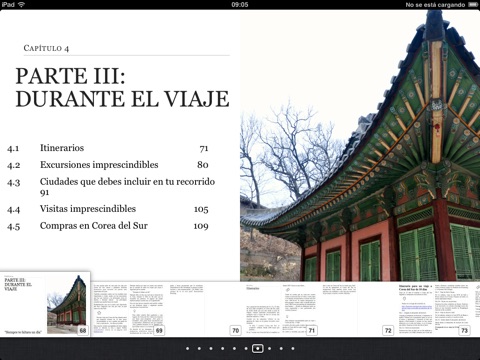Select the dot just before the highlighted chapter dot
The width and height of the screenshot is (480, 360).
point(246,348)
